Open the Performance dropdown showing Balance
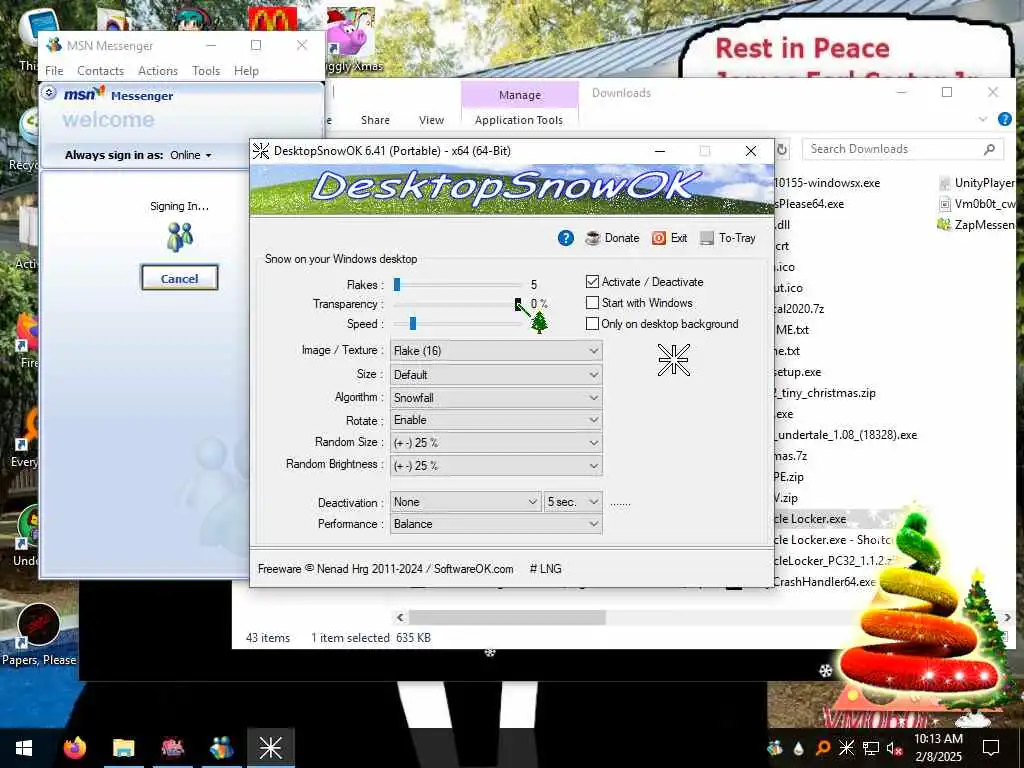Viewport: 1024px width, 768px height. 496,524
